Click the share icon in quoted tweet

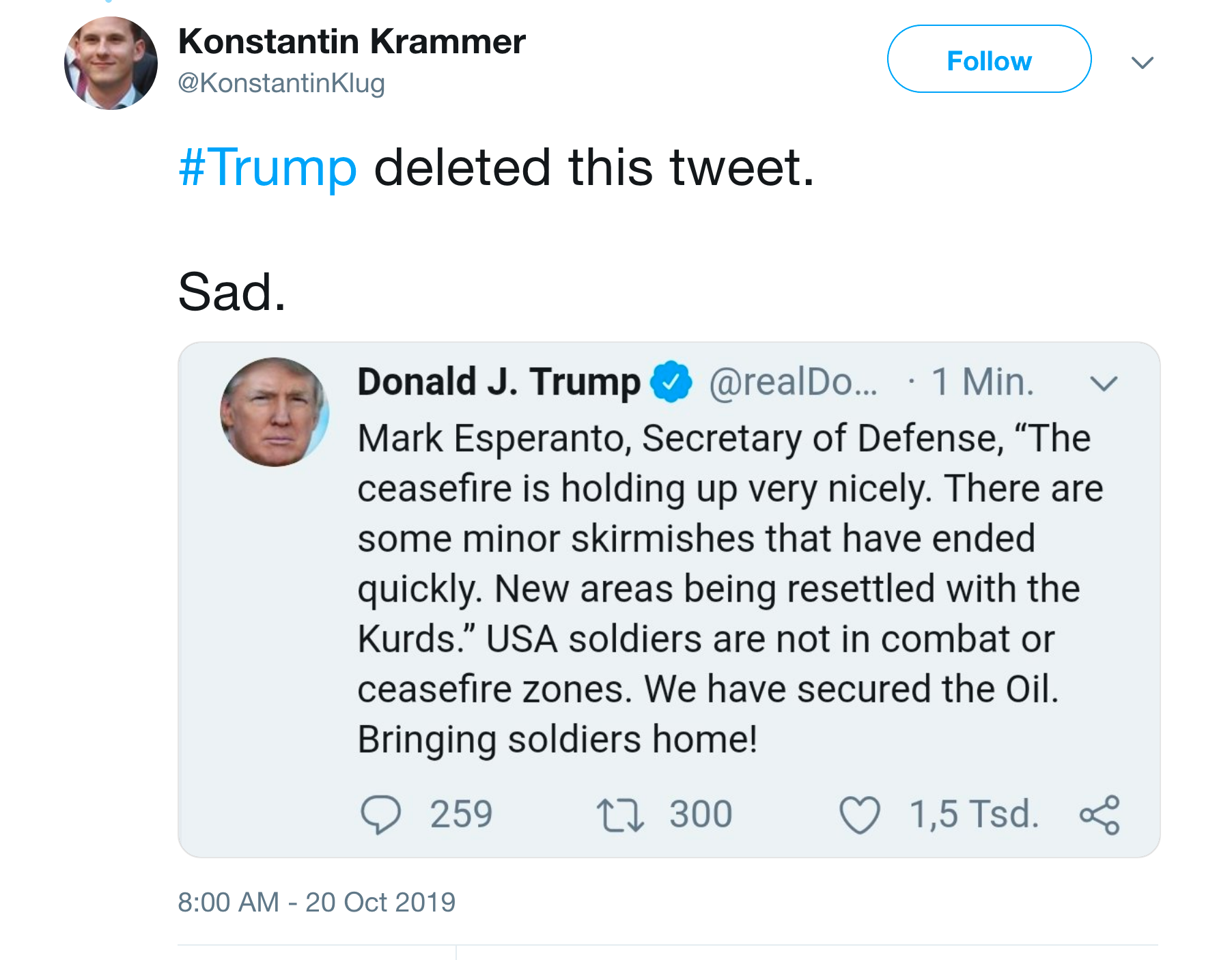click(1100, 815)
